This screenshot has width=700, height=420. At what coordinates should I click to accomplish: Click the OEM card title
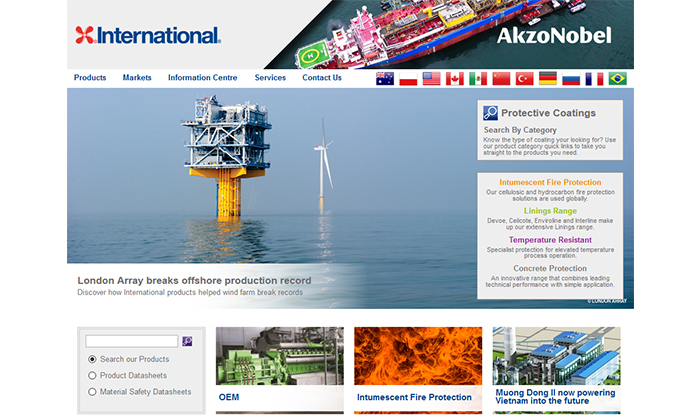coord(229,397)
